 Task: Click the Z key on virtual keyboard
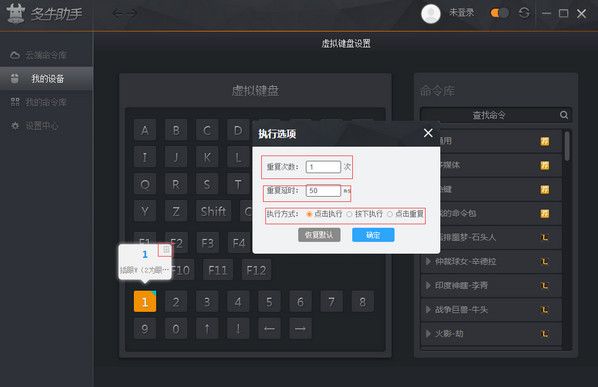click(x=176, y=211)
